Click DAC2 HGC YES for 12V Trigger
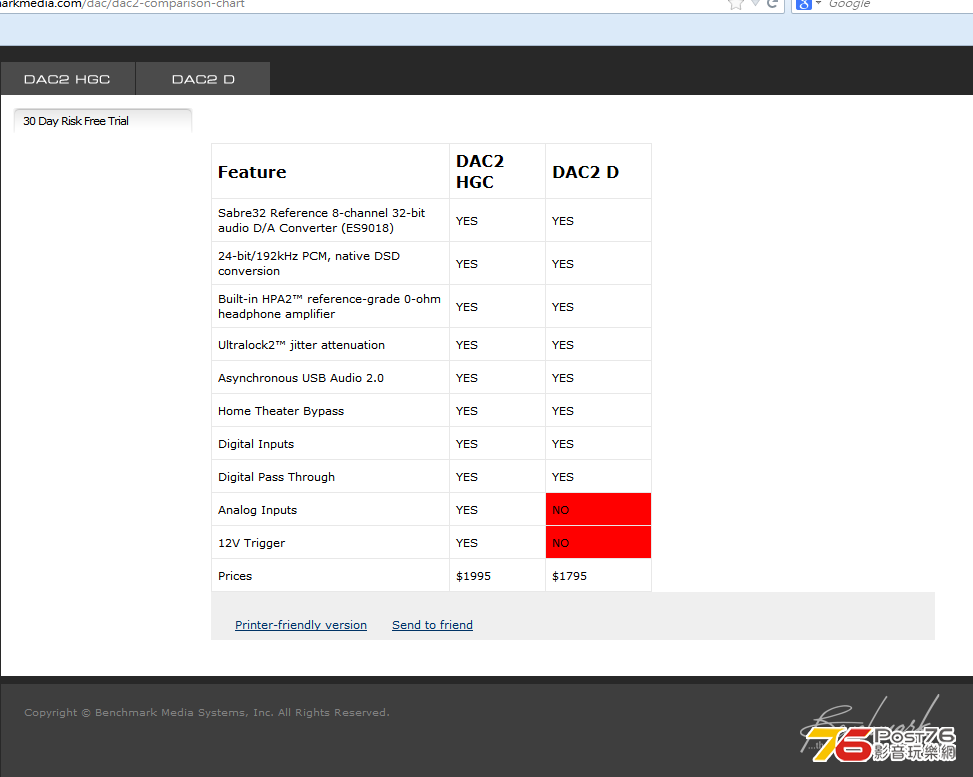Viewport: 973px width, 777px height. [467, 543]
